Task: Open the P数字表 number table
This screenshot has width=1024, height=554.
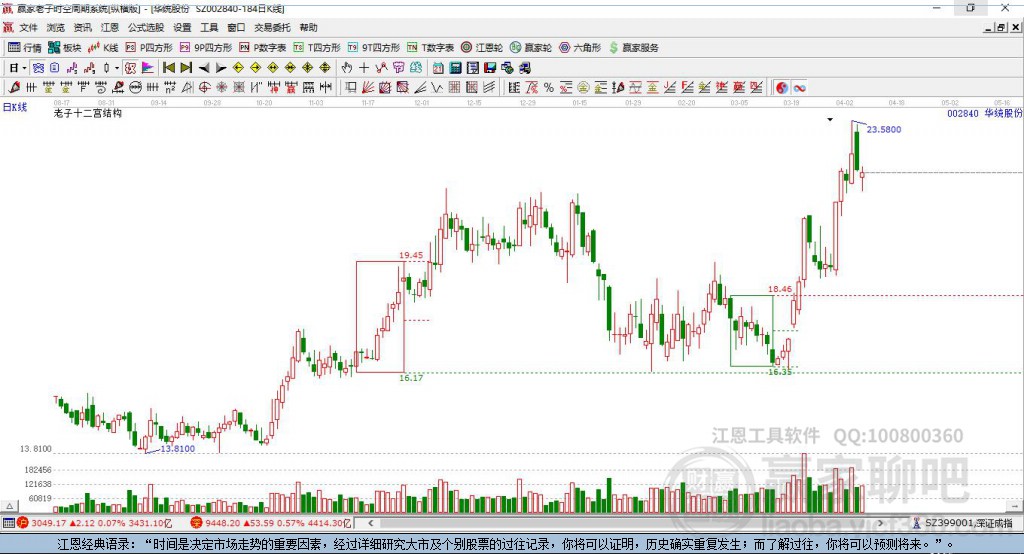Action: coord(263,48)
